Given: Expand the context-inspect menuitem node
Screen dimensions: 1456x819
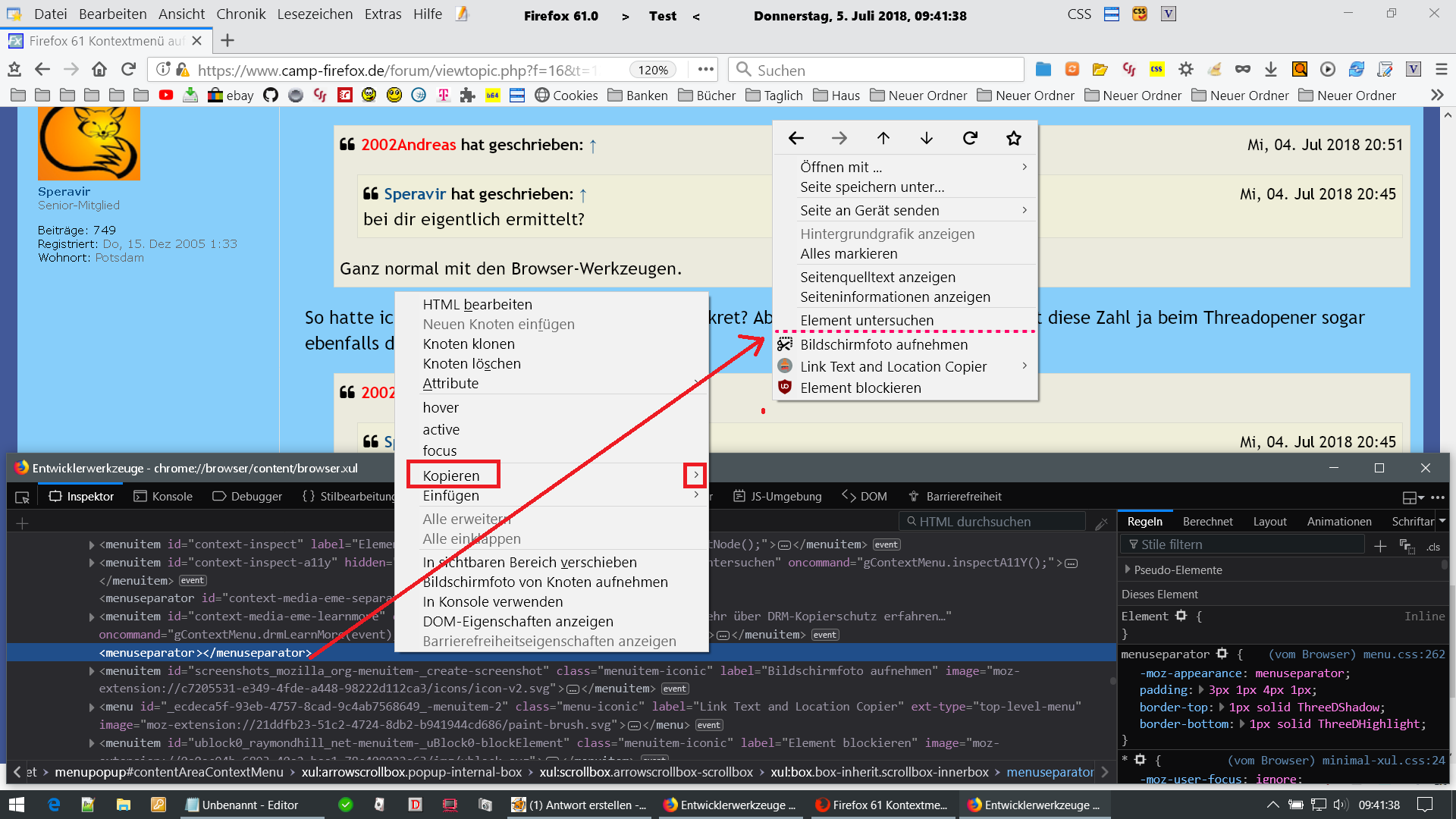Looking at the screenshot, I should (x=92, y=544).
